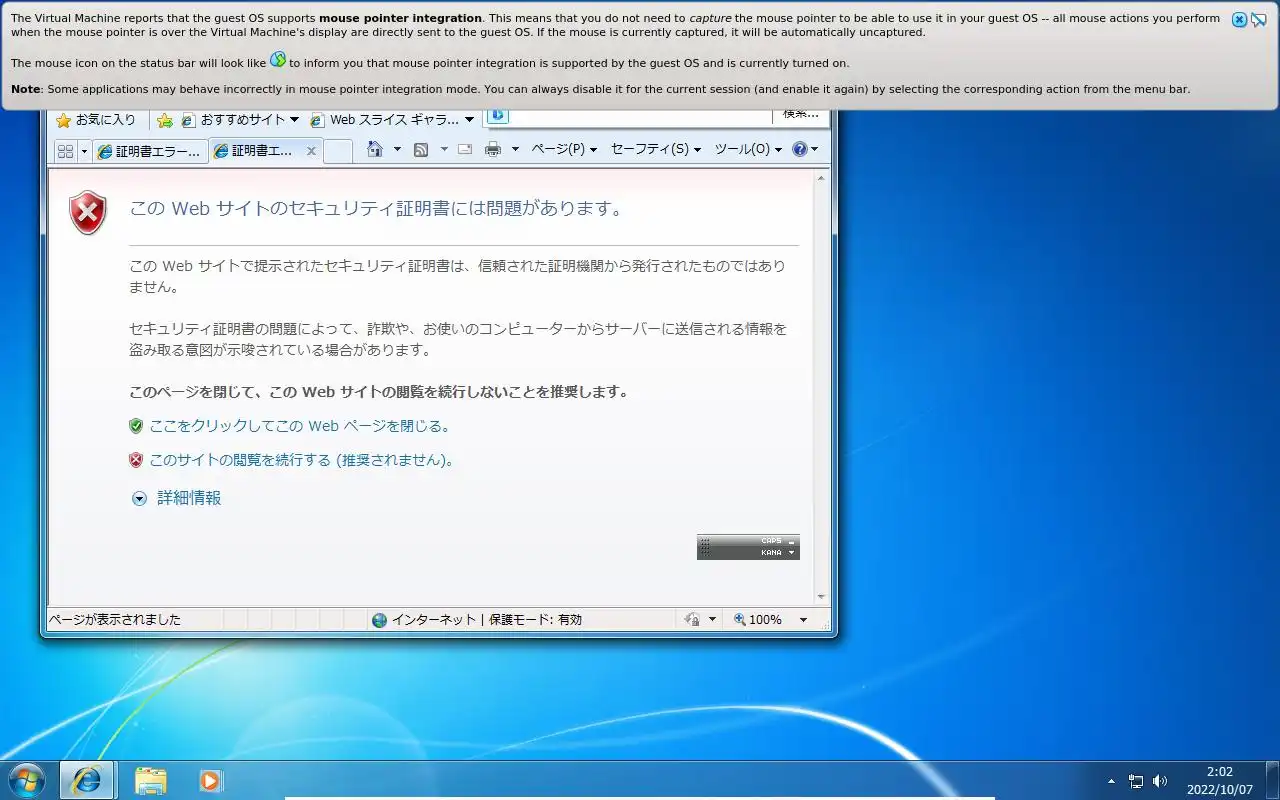Expand the Home button dropdown arrow
Viewport: 1280px width, 800px height.
(397, 149)
